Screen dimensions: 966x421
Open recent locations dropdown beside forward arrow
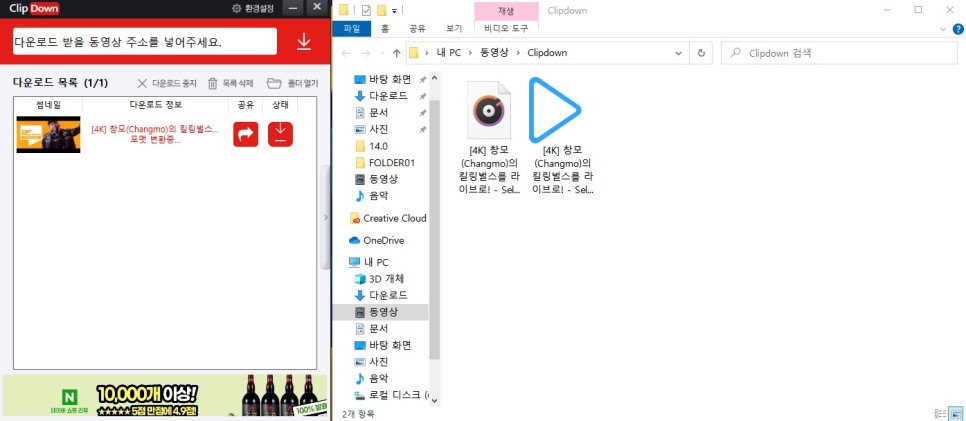tap(381, 54)
